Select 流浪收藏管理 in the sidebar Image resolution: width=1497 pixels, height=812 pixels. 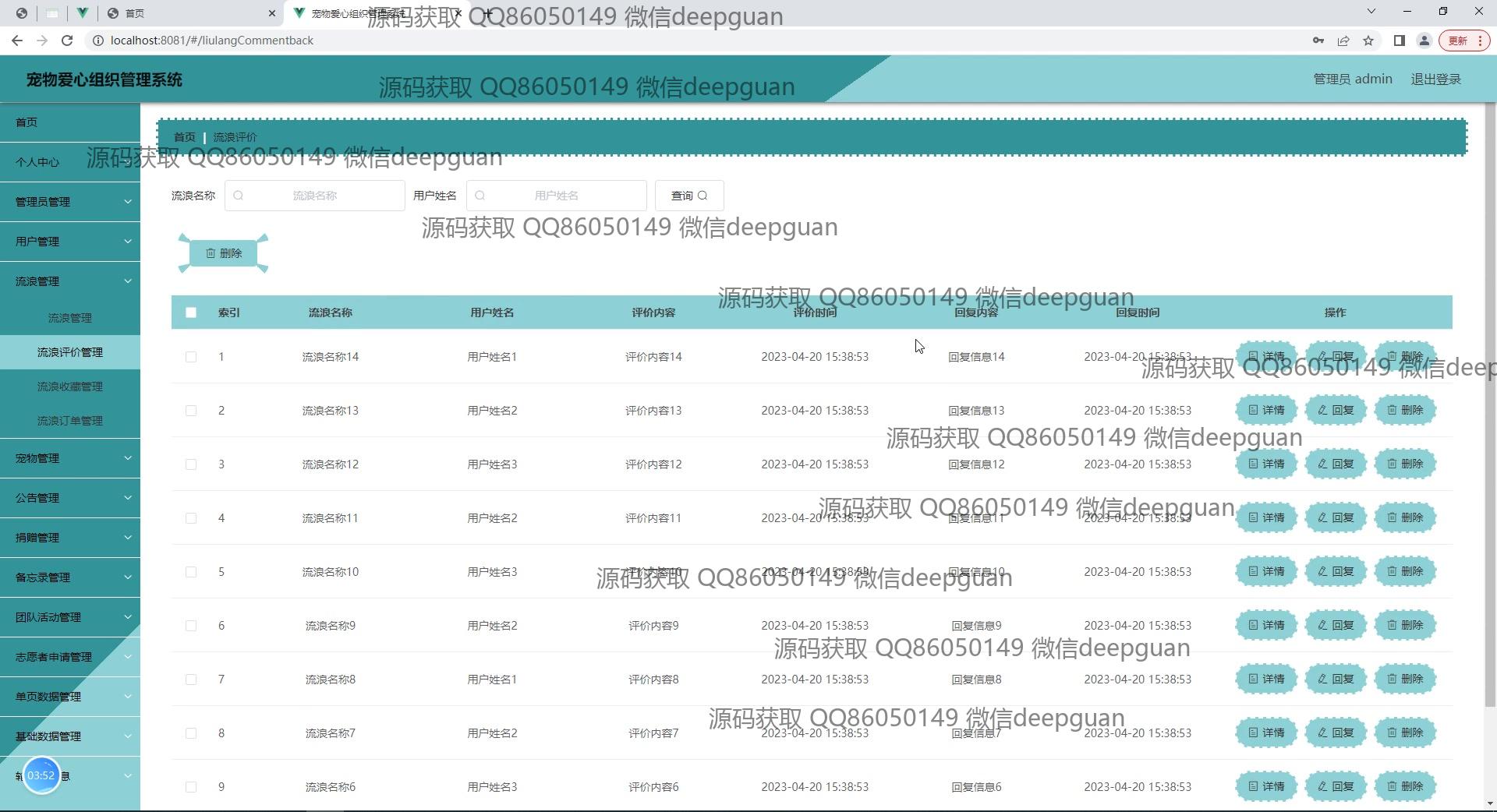click(x=70, y=387)
